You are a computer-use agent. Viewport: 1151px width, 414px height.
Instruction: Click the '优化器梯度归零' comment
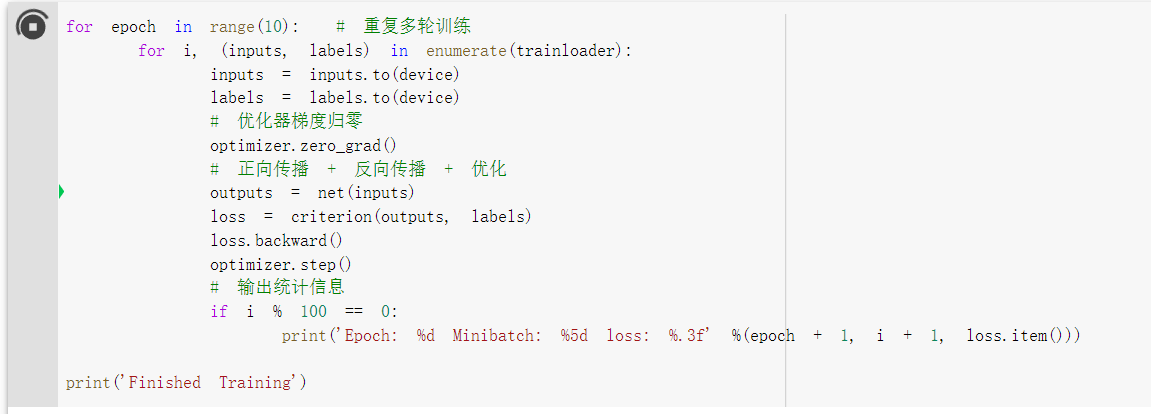click(x=298, y=121)
